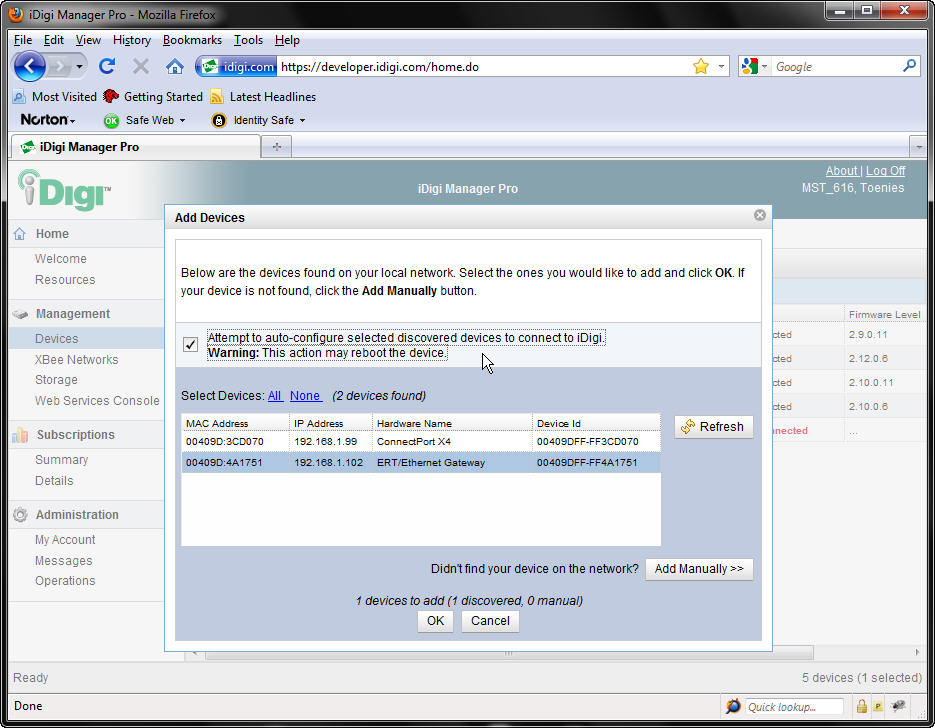The image size is (935, 728).
Task: Bookmark this page with the star icon
Action: point(700,66)
